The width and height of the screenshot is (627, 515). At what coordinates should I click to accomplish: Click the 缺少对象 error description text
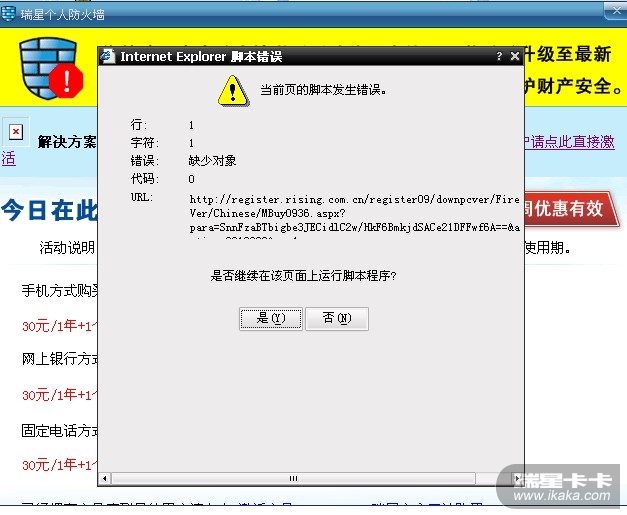(x=212, y=161)
